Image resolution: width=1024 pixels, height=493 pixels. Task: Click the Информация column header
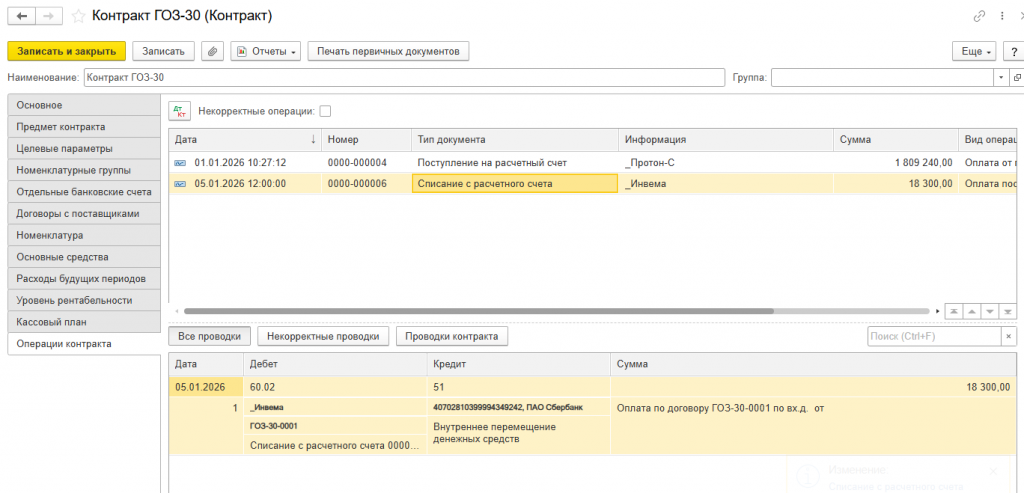pyautogui.click(x=726, y=139)
